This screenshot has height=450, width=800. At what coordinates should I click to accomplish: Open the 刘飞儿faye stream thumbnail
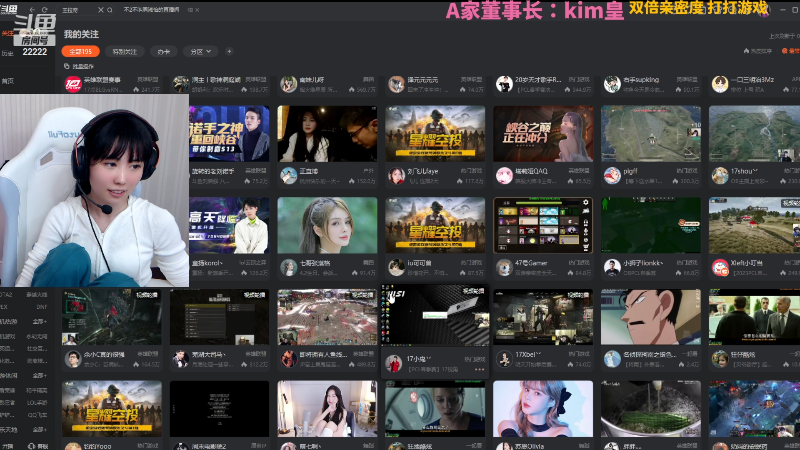435,134
